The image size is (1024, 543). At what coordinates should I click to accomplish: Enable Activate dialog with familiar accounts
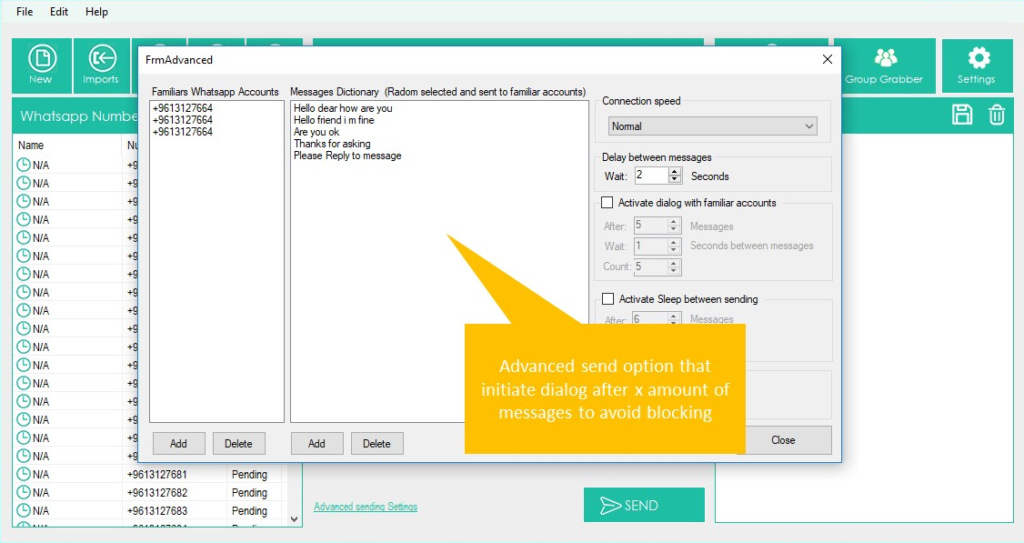607,203
